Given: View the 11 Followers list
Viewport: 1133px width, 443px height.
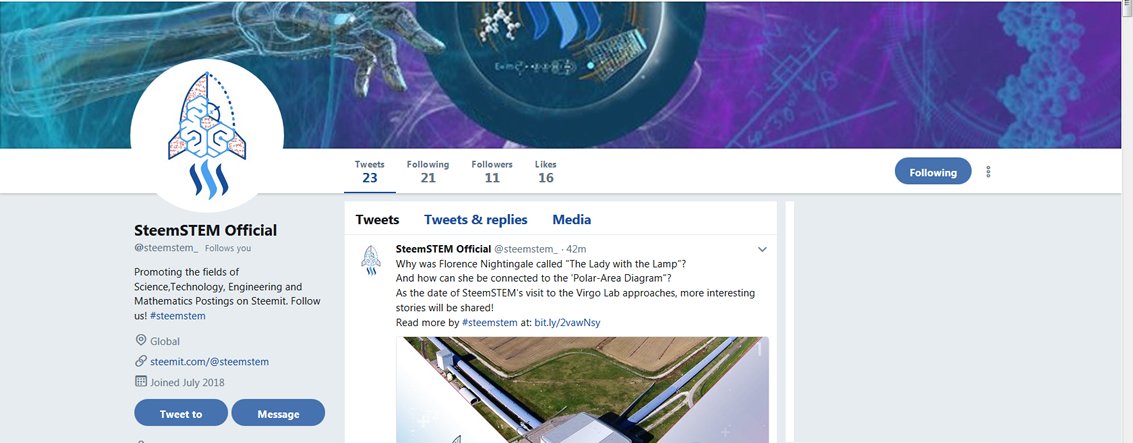Looking at the screenshot, I should 492,171.
